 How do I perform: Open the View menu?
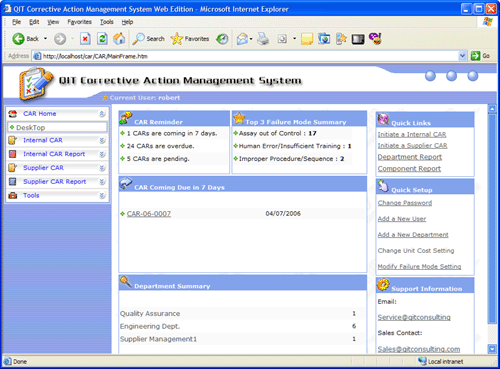click(53, 22)
